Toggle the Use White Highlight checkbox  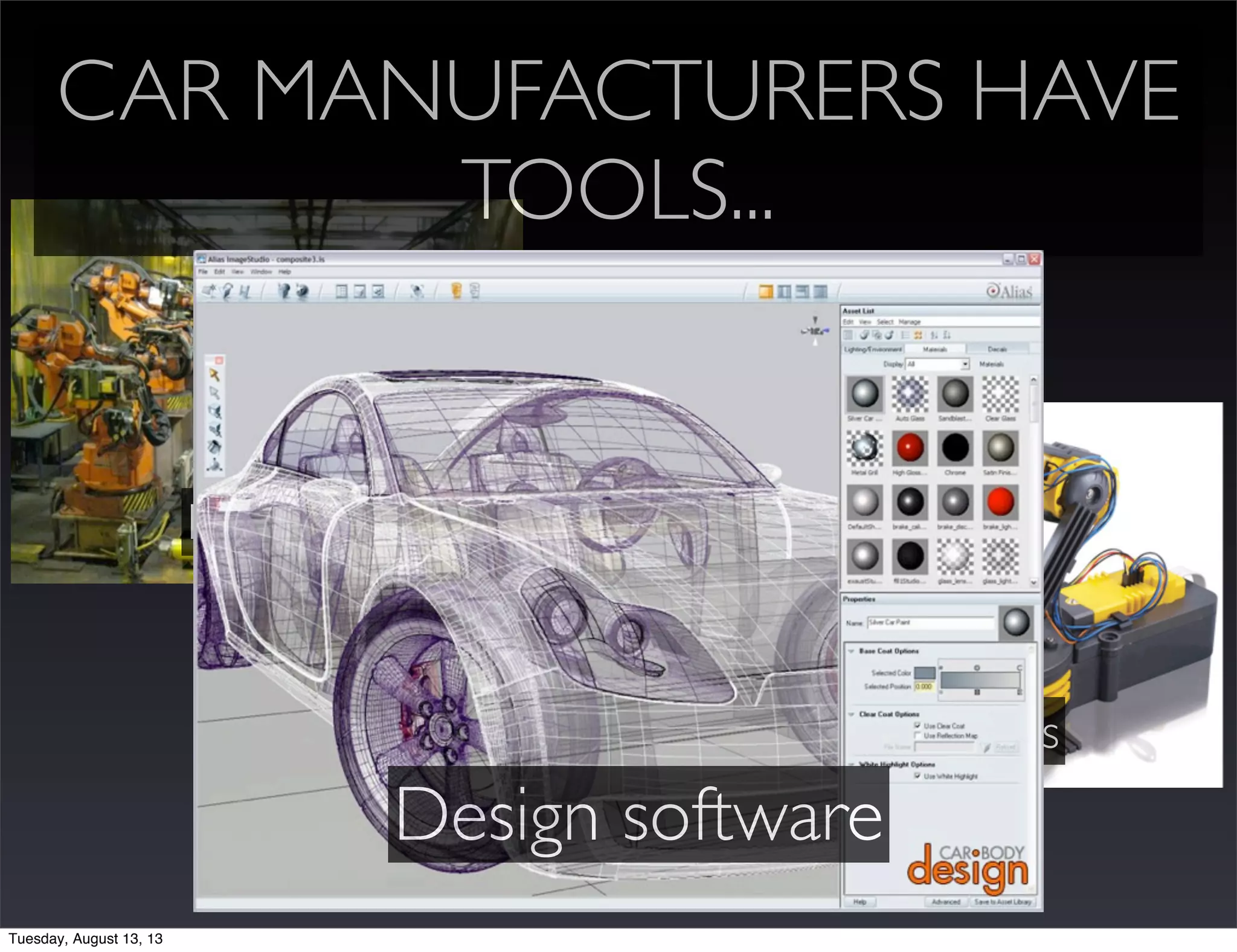point(917,776)
